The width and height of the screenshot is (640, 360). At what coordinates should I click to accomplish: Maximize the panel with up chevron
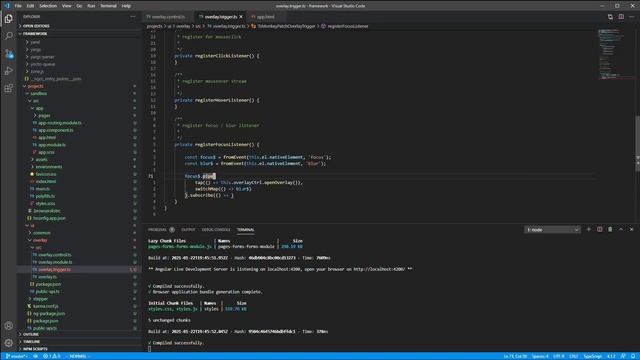tap(621, 229)
